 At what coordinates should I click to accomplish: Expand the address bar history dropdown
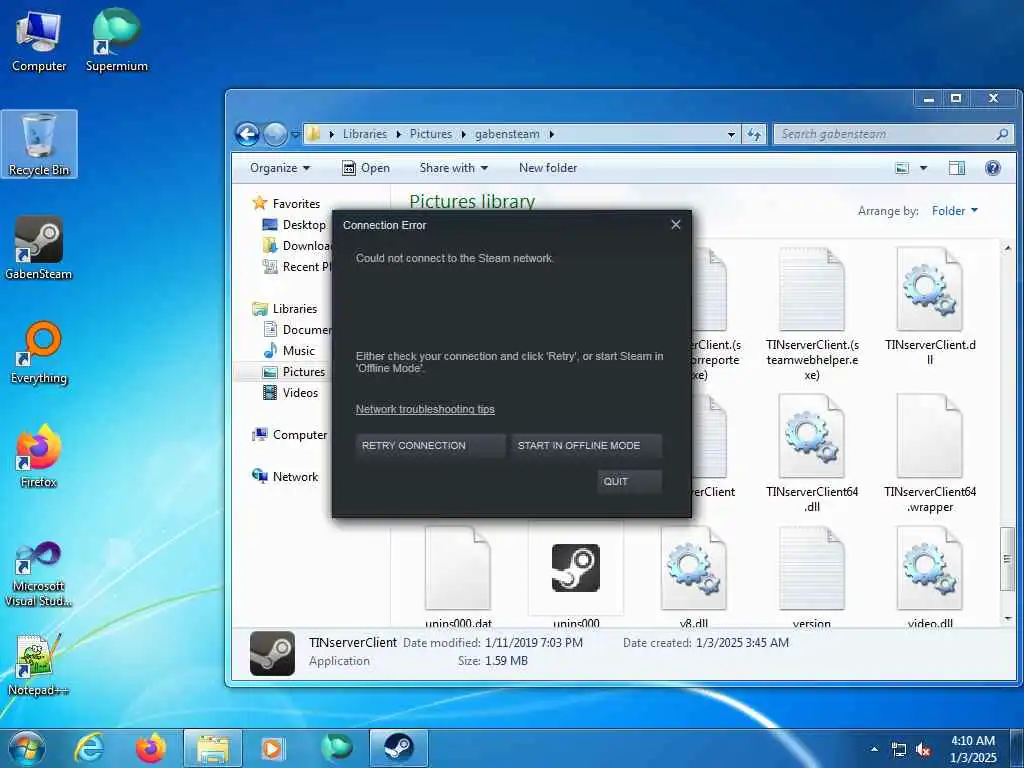(731, 135)
